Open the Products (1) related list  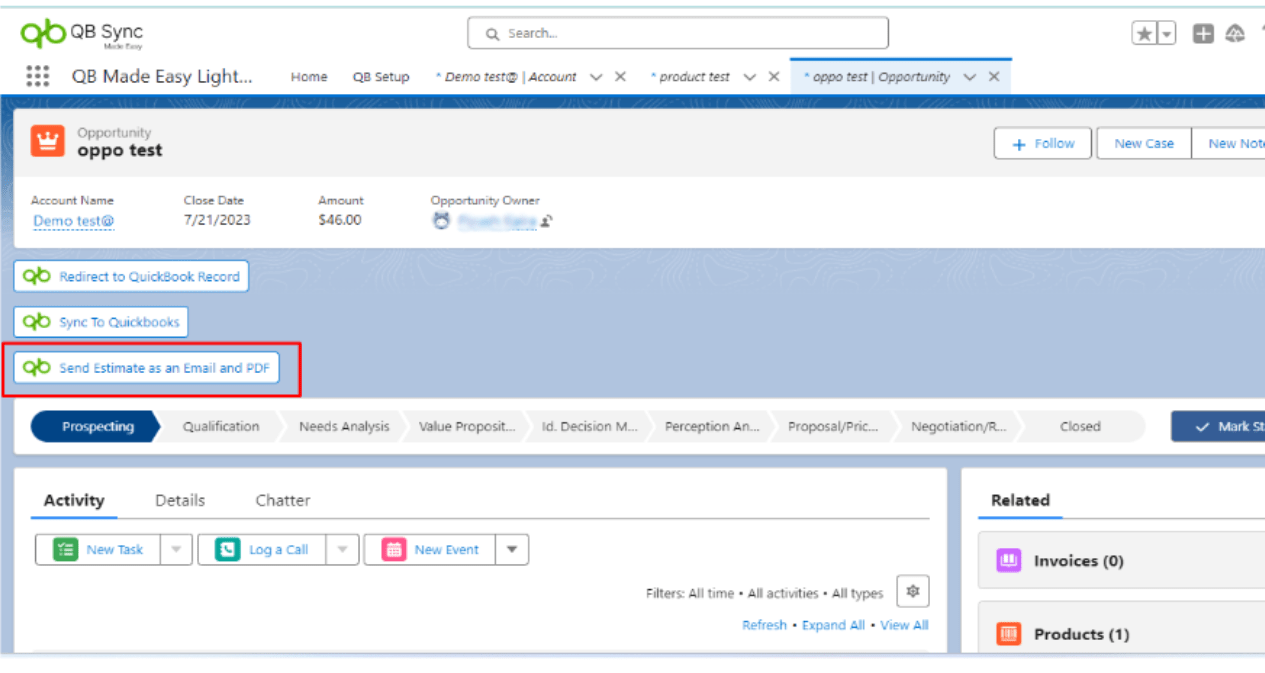click(1081, 634)
